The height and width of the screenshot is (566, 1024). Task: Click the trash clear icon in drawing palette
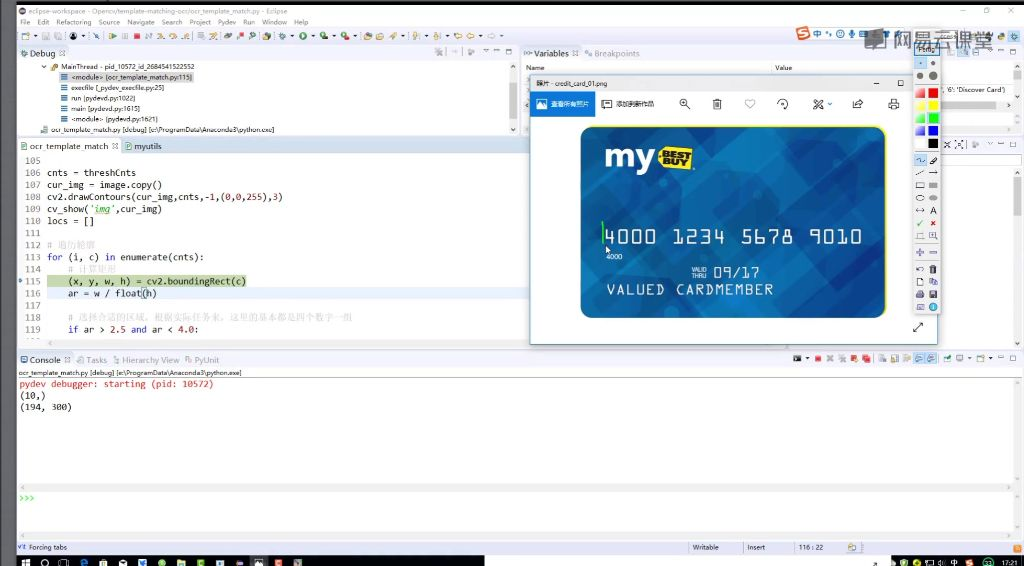933,269
